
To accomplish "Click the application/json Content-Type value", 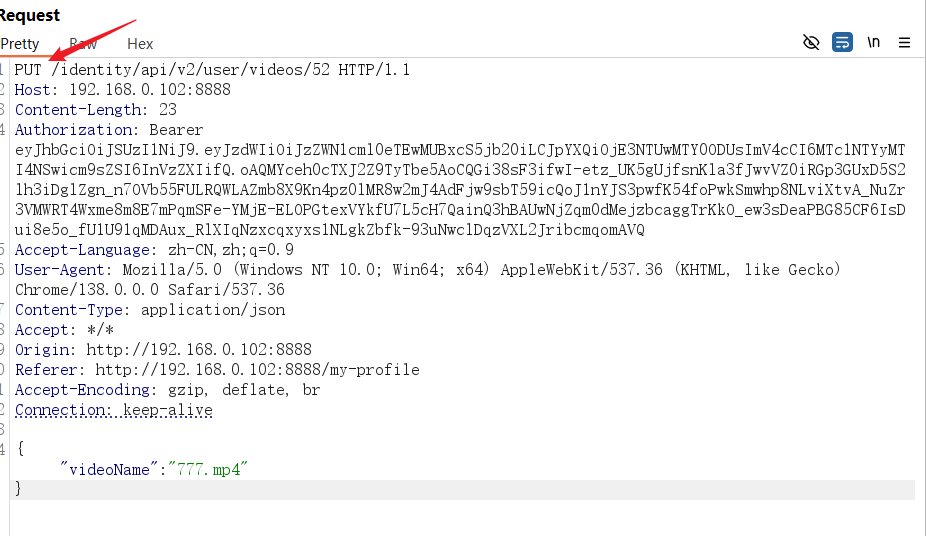I will pyautogui.click(x=213, y=310).
